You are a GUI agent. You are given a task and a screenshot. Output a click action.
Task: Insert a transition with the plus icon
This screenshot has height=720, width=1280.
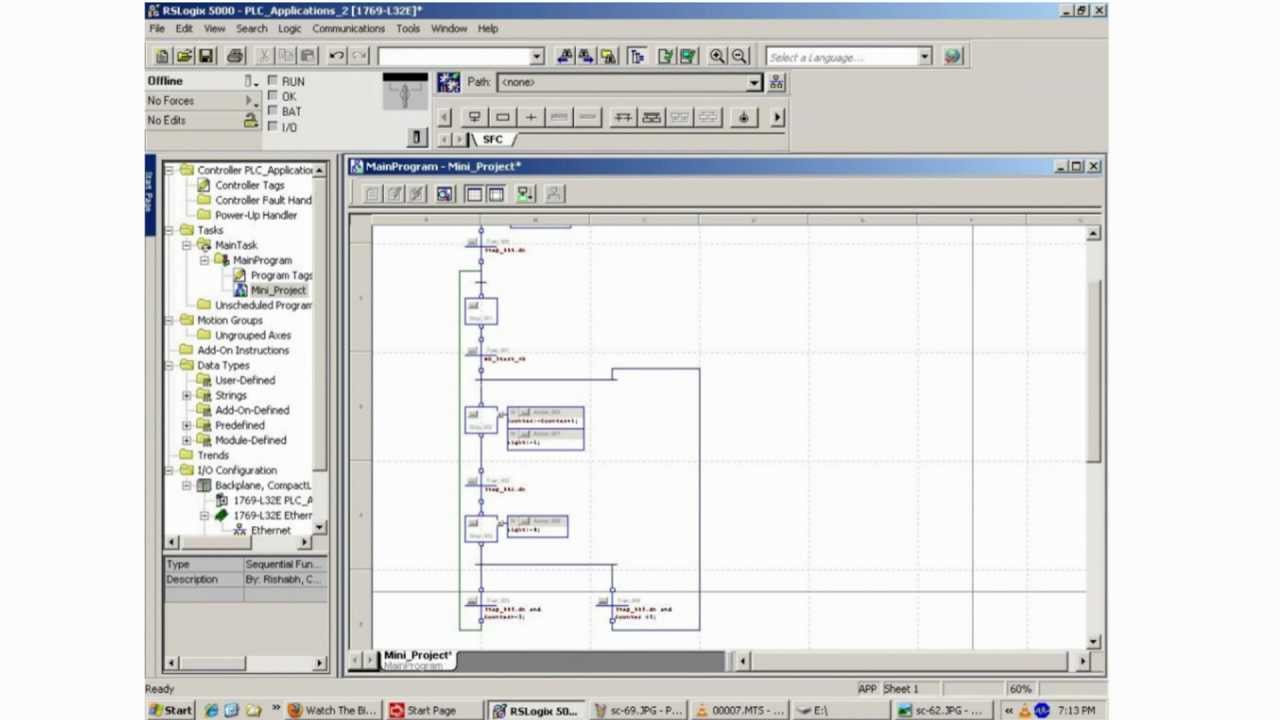(x=531, y=117)
